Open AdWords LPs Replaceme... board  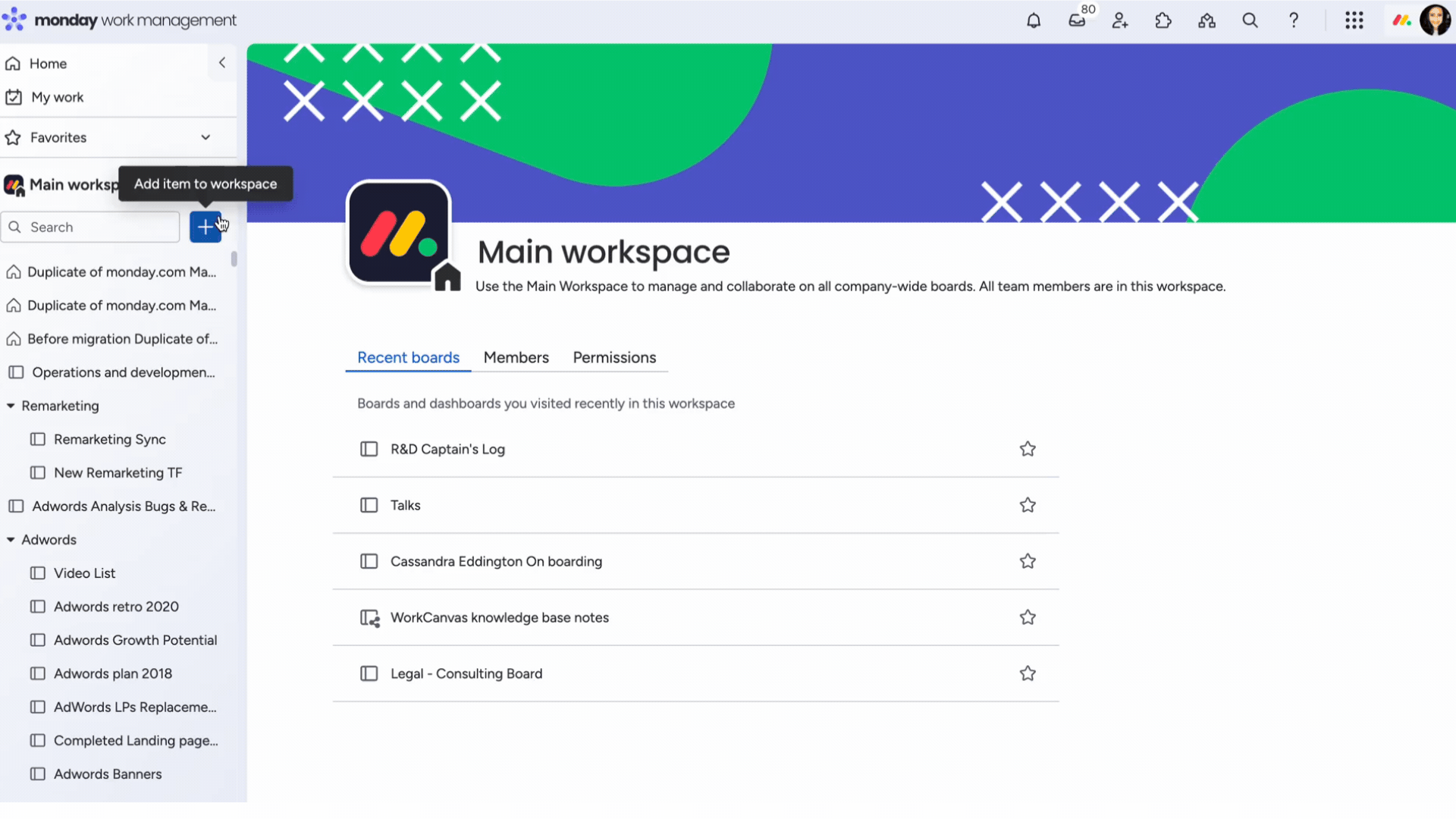[124, 707]
